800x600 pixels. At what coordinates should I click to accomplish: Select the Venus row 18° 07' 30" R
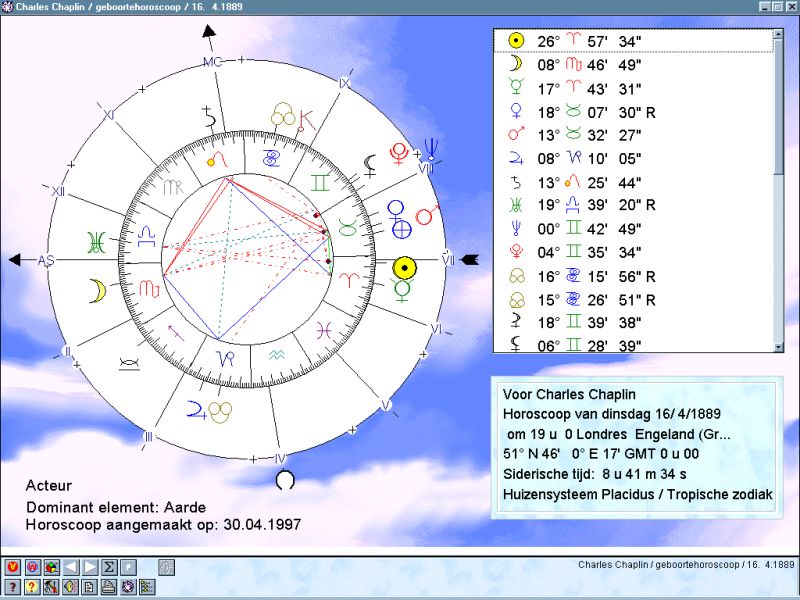click(x=634, y=112)
